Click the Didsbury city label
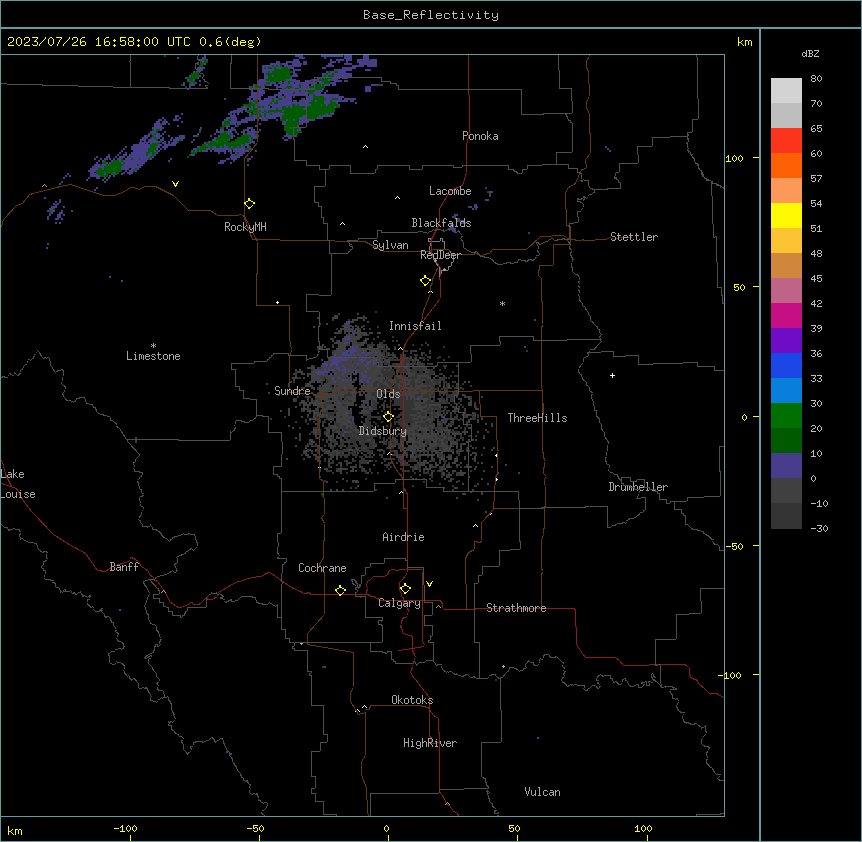862x842 pixels. 382,431
